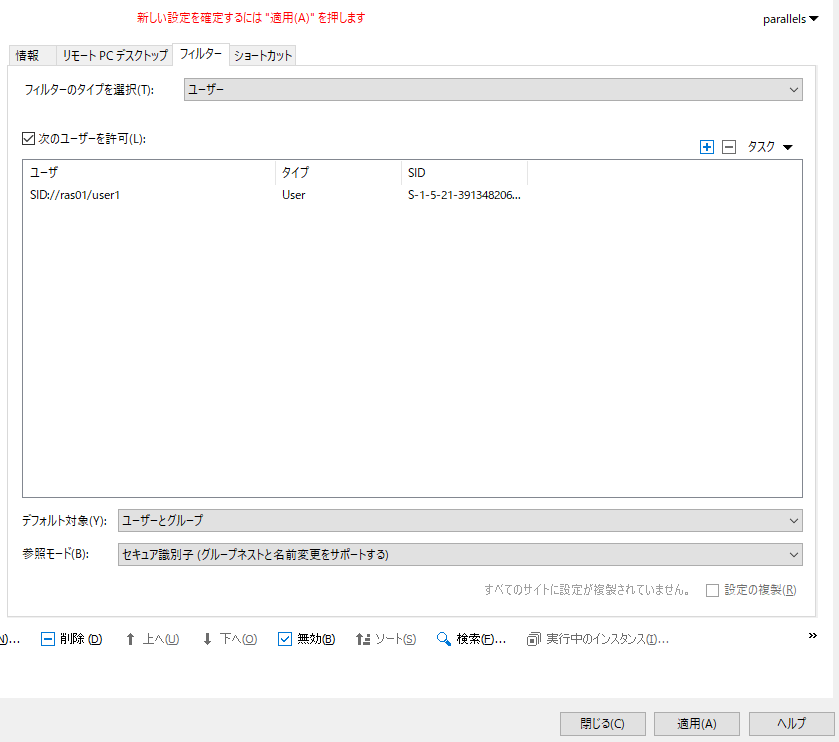Uncheck 次のユーザーを許可 checkbox
The height and width of the screenshot is (742, 839).
28,139
